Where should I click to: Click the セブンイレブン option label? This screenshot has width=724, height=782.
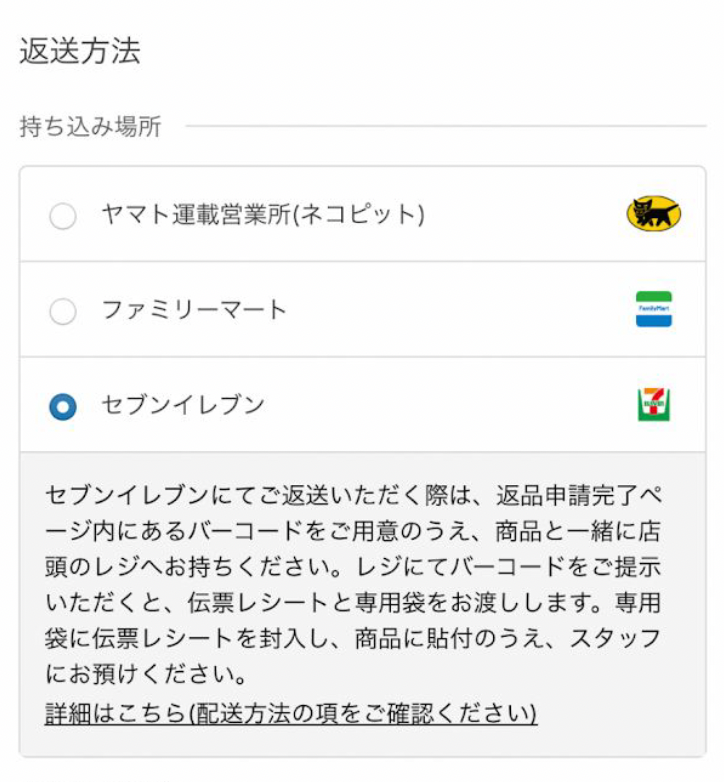point(182,404)
